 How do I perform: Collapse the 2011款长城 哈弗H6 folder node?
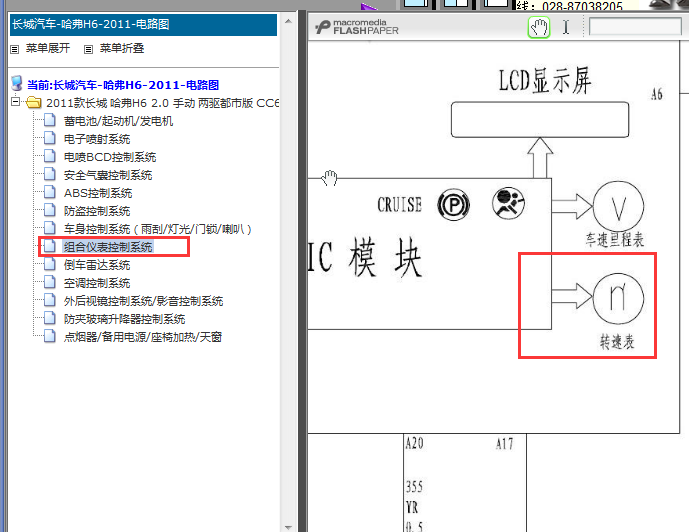16,102
